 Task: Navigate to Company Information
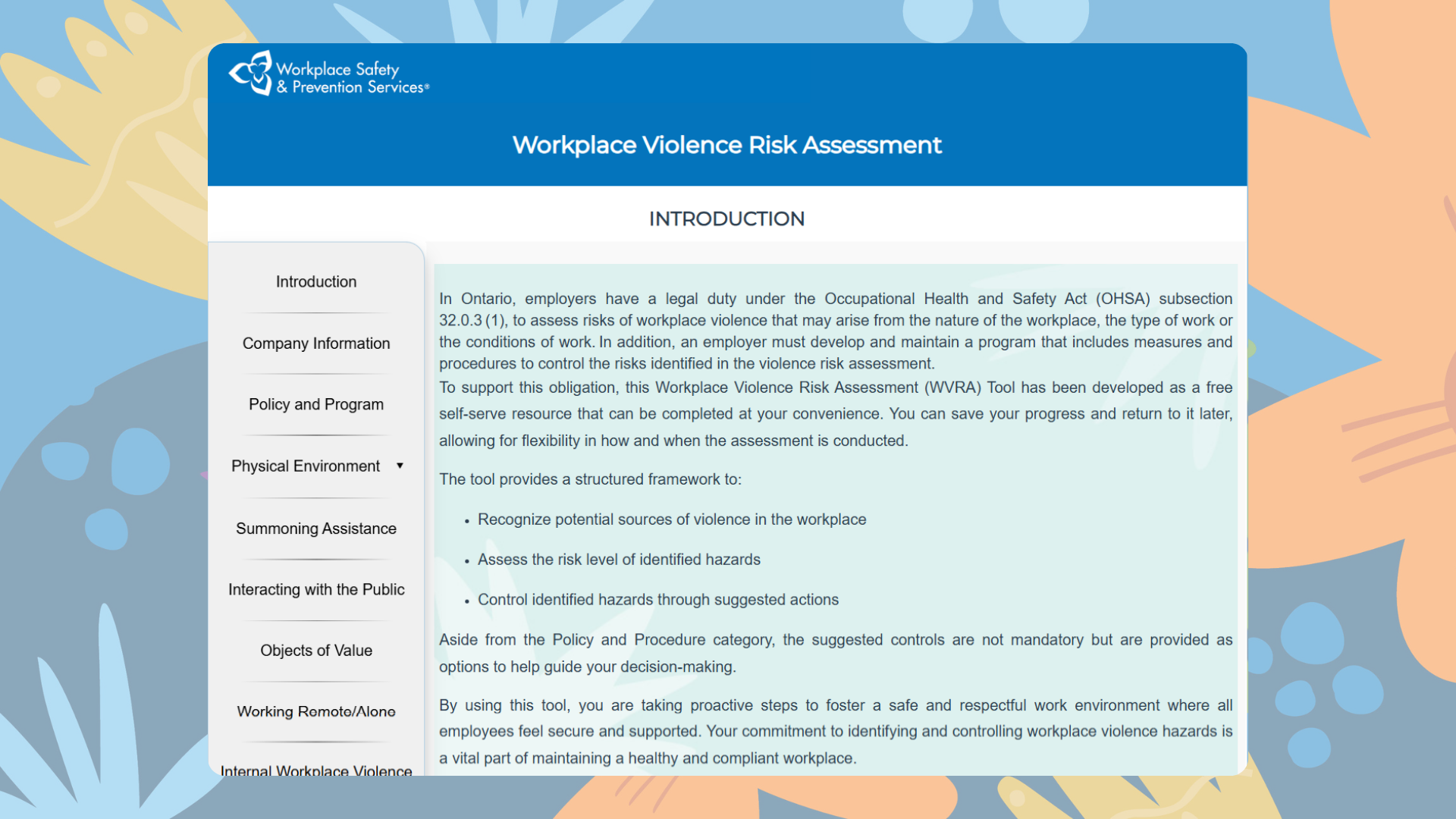(x=315, y=343)
